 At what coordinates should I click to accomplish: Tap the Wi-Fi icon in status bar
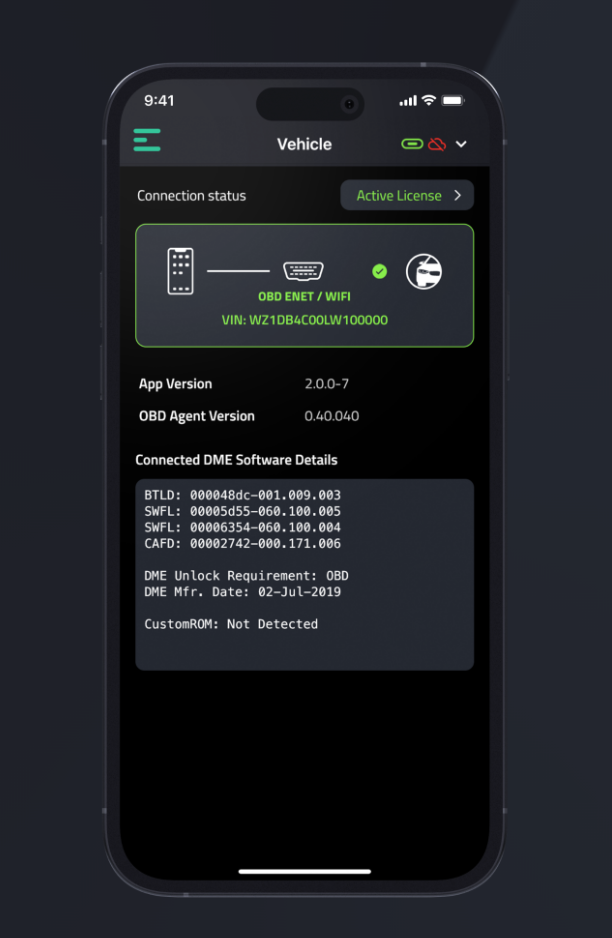click(x=429, y=101)
